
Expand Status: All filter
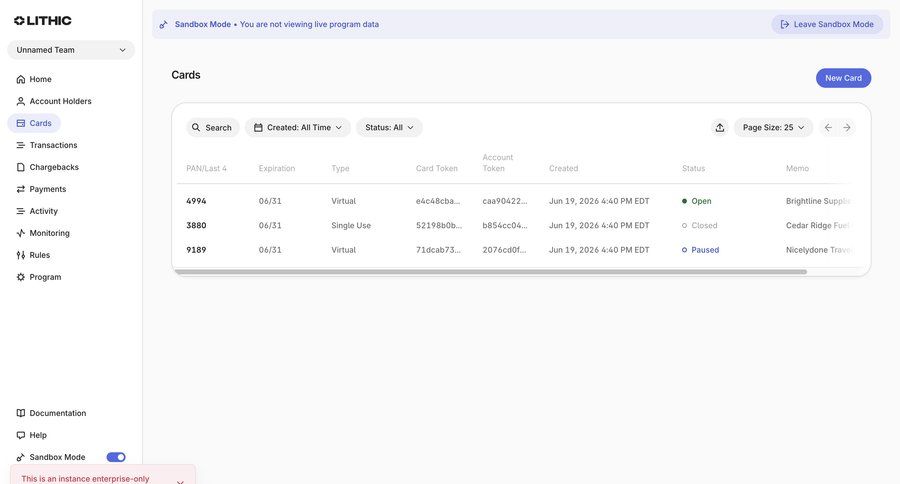click(x=389, y=127)
